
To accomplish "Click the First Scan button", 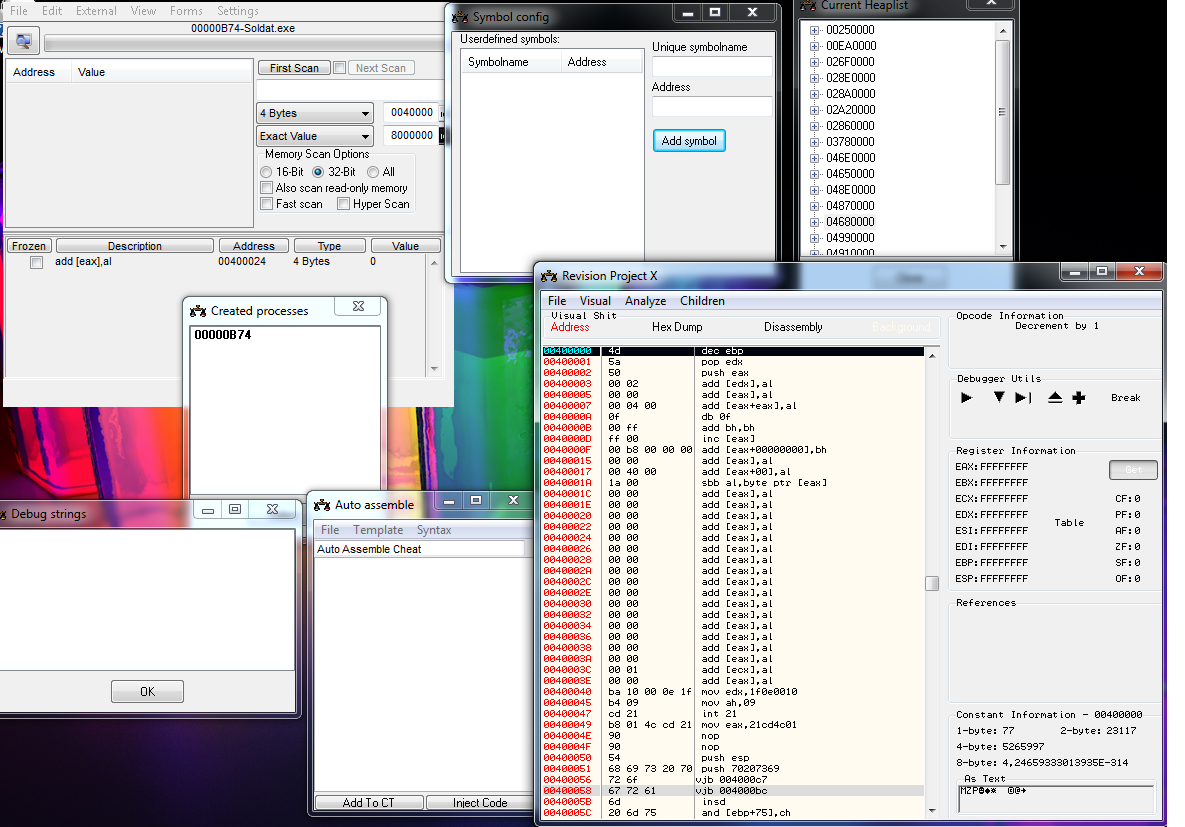I will pos(294,67).
